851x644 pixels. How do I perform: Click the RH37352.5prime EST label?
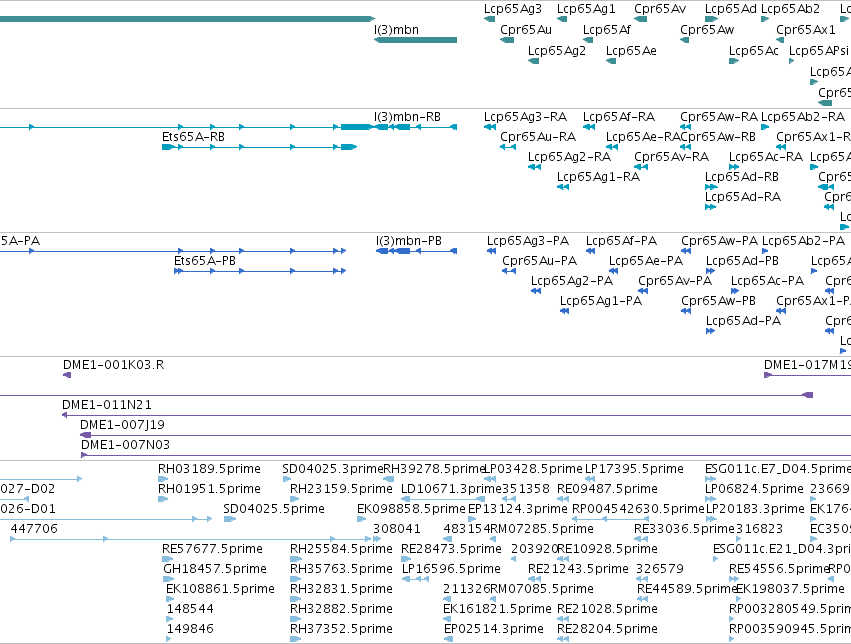(341, 629)
